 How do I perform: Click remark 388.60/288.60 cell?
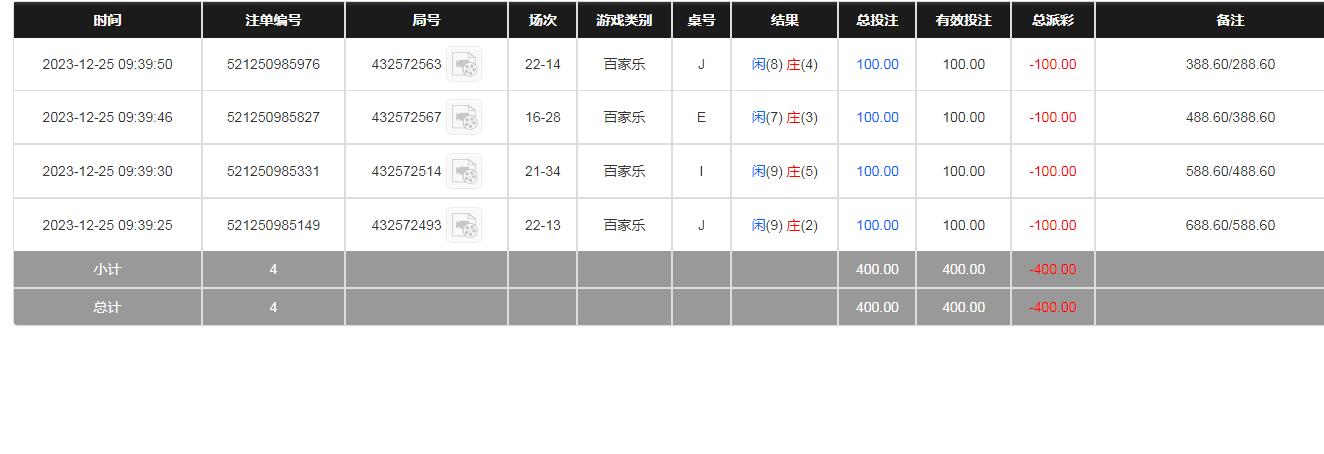(x=1230, y=64)
